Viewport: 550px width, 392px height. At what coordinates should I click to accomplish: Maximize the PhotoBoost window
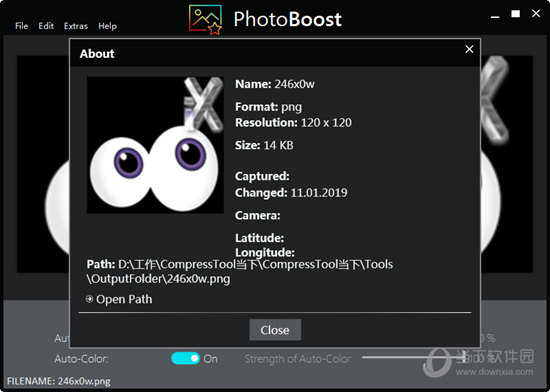[515, 14]
